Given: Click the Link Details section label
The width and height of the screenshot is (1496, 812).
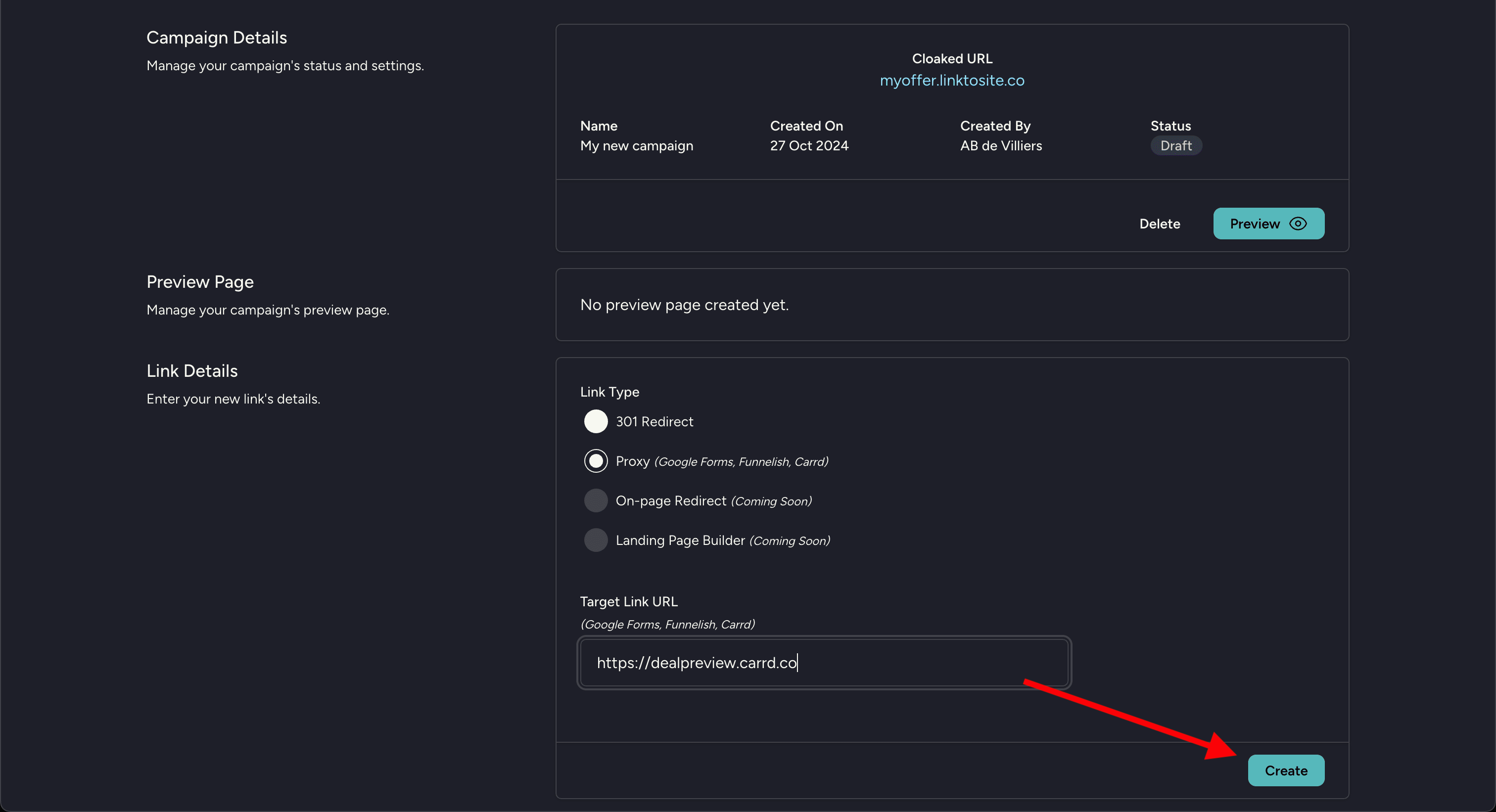Looking at the screenshot, I should [x=192, y=370].
